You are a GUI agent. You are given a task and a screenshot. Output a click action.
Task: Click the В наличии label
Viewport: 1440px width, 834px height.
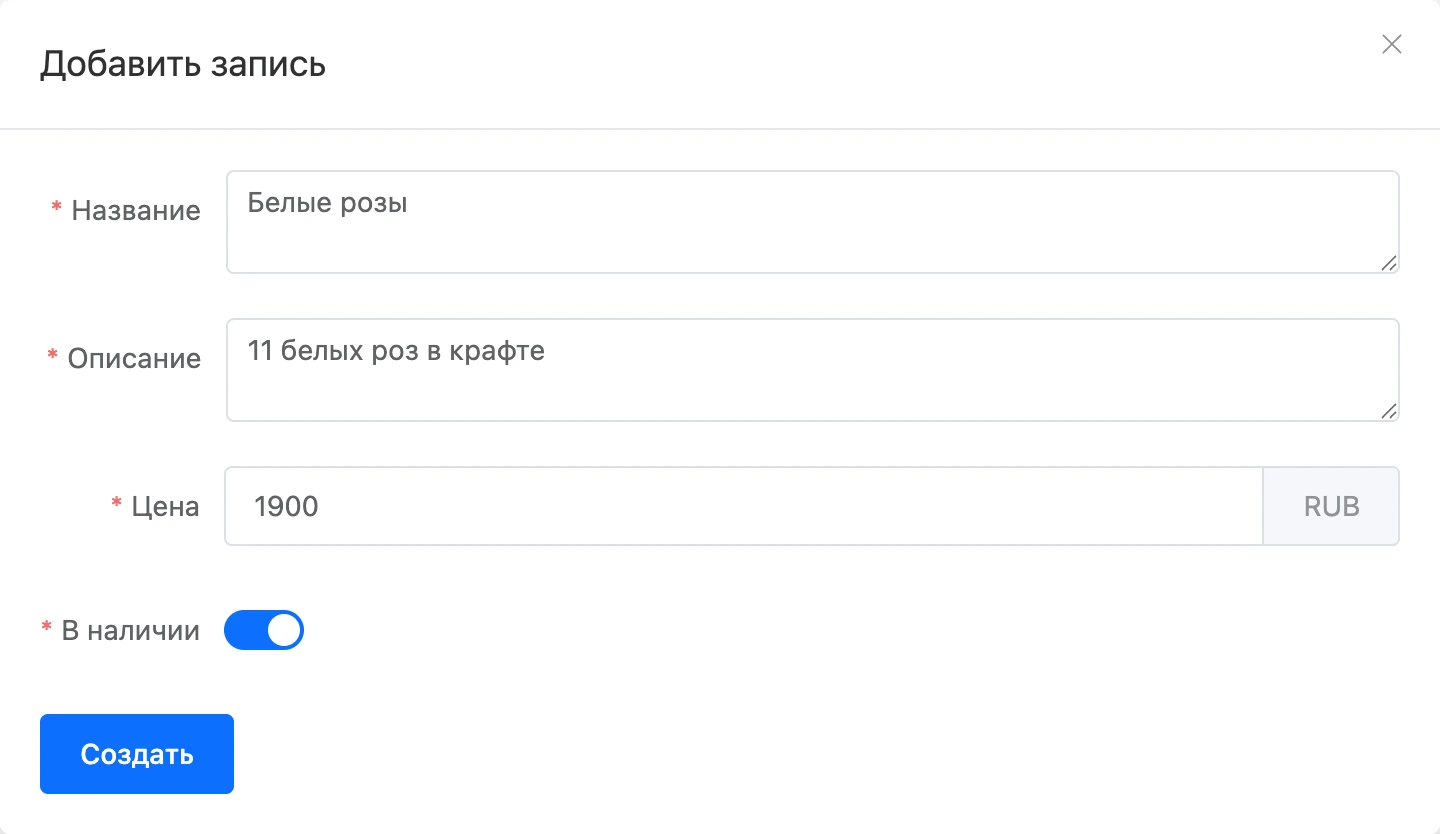tap(131, 631)
